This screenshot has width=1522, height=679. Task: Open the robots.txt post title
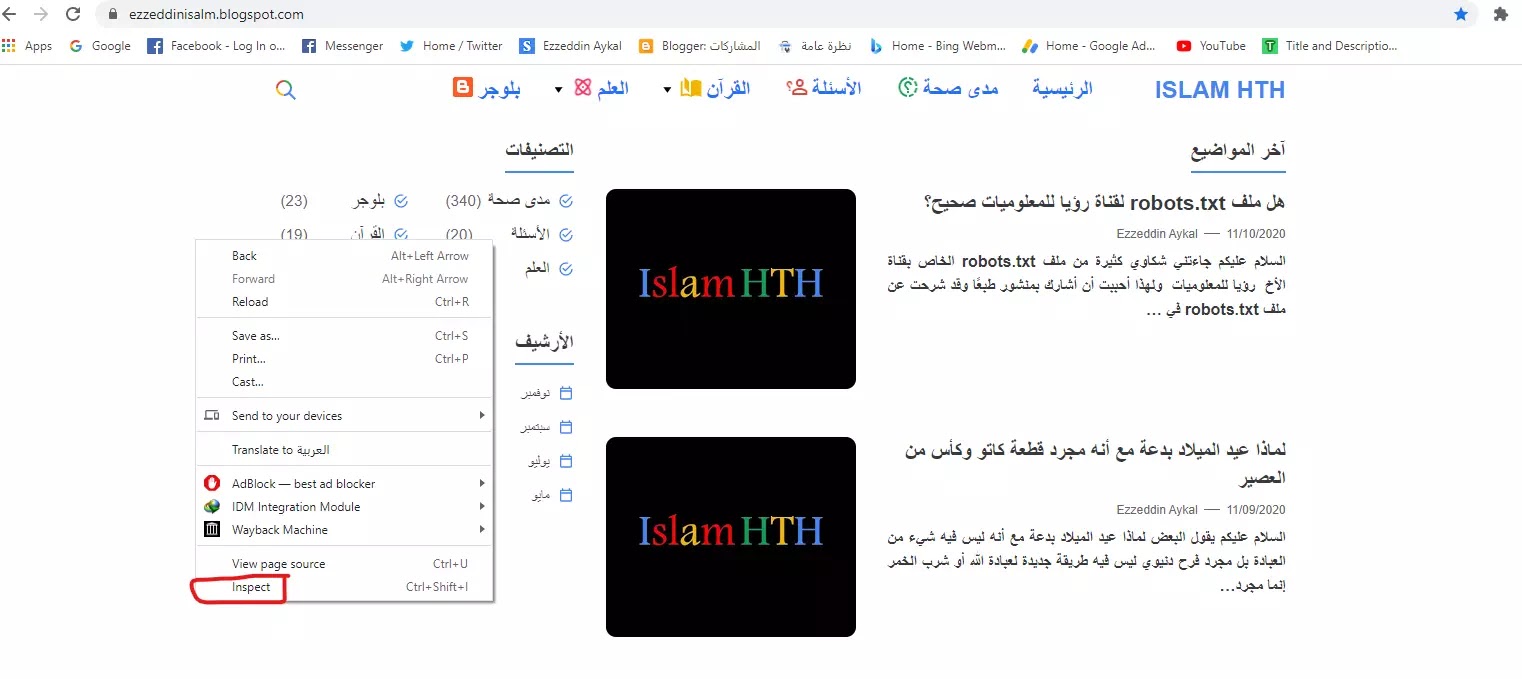[x=1107, y=202]
